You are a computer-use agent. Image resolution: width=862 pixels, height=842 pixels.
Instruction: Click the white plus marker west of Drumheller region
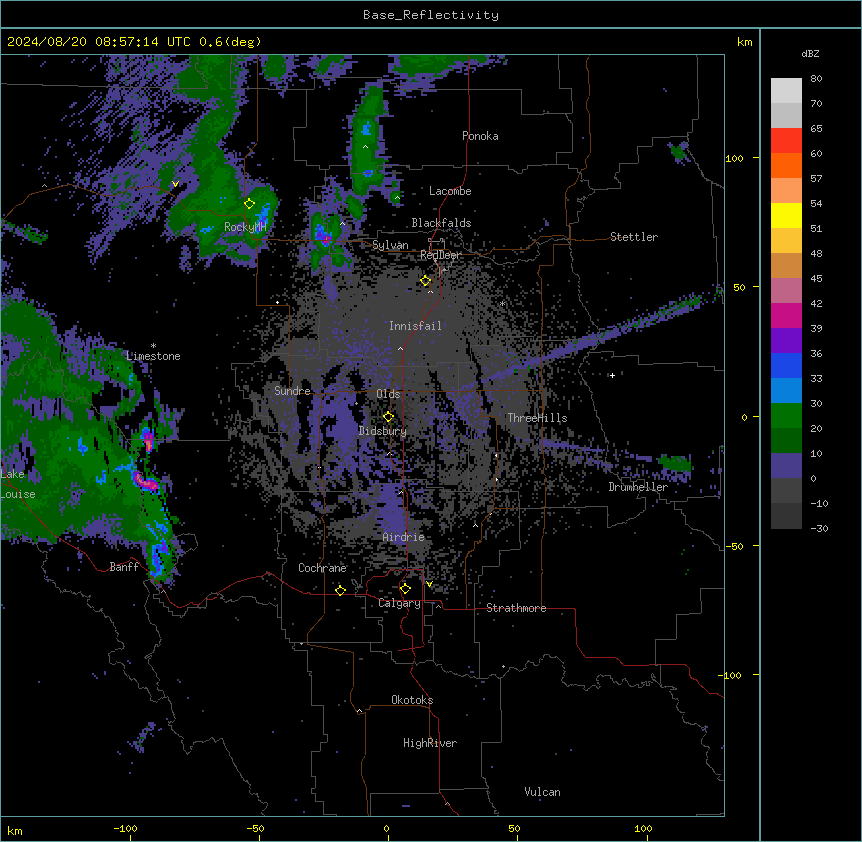pos(612,375)
